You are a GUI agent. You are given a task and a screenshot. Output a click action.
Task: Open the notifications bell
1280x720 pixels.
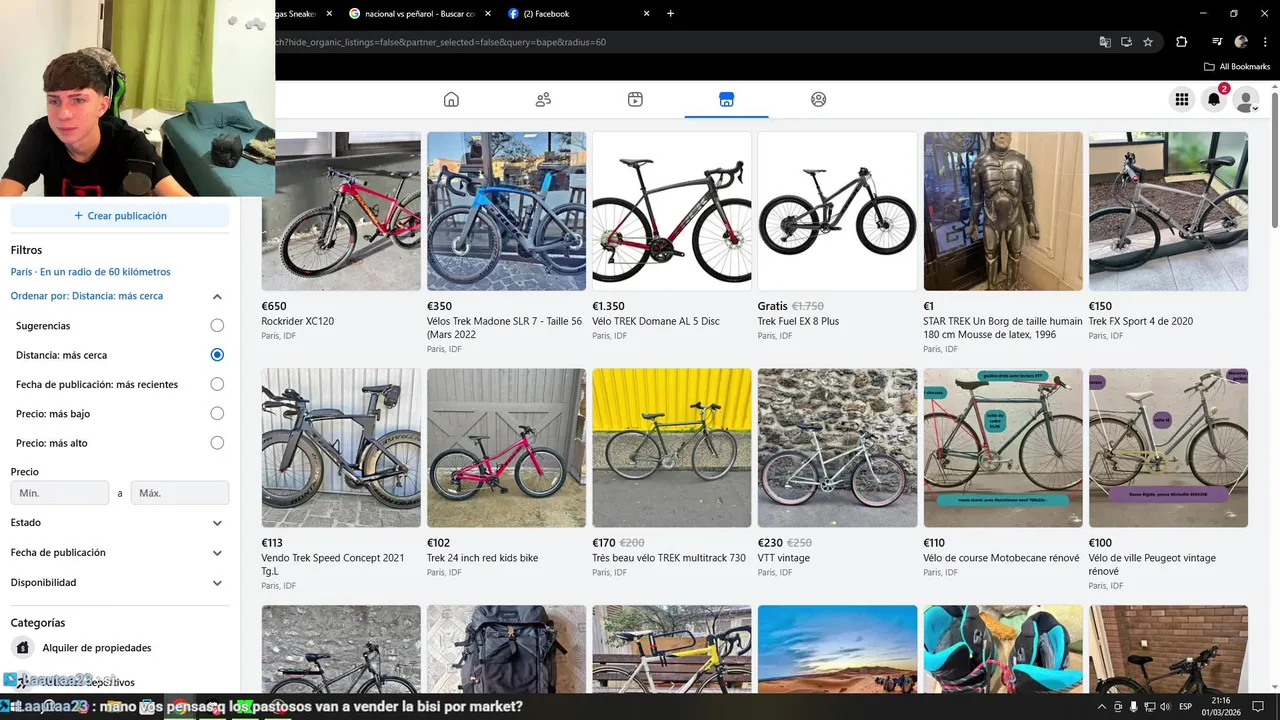pyautogui.click(x=1214, y=99)
